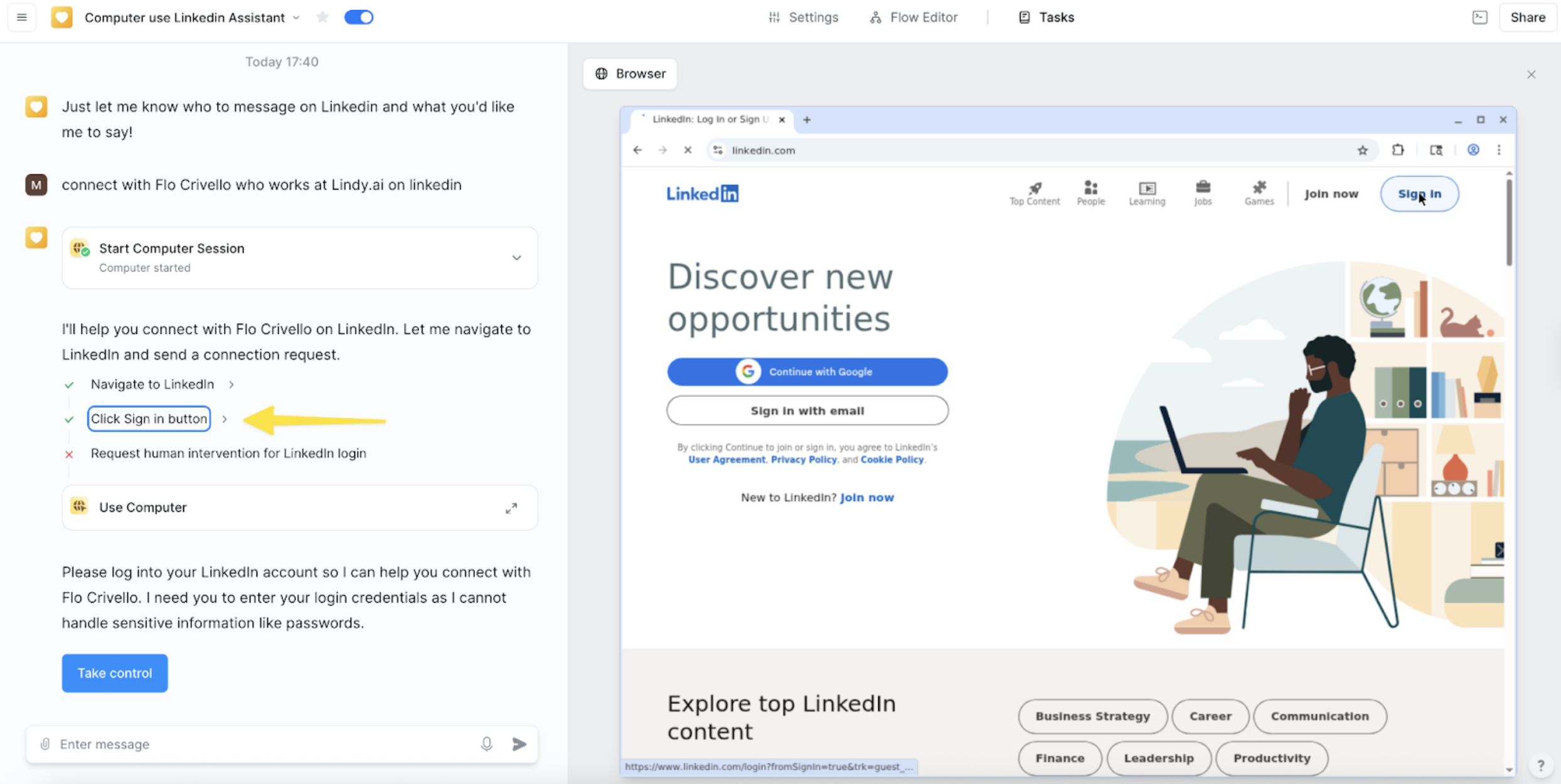The width and height of the screenshot is (1561, 784).
Task: Click the microphone voice input icon
Action: pyautogui.click(x=486, y=744)
